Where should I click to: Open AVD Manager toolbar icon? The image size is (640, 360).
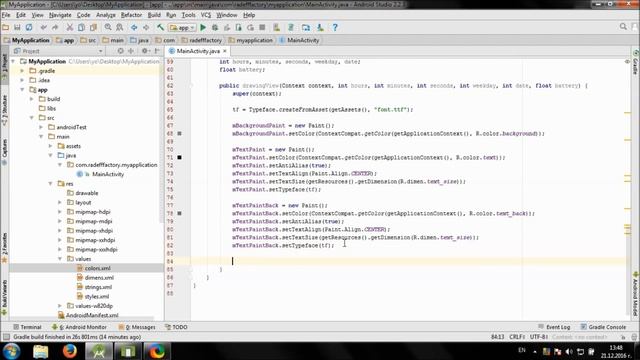[x=276, y=27]
